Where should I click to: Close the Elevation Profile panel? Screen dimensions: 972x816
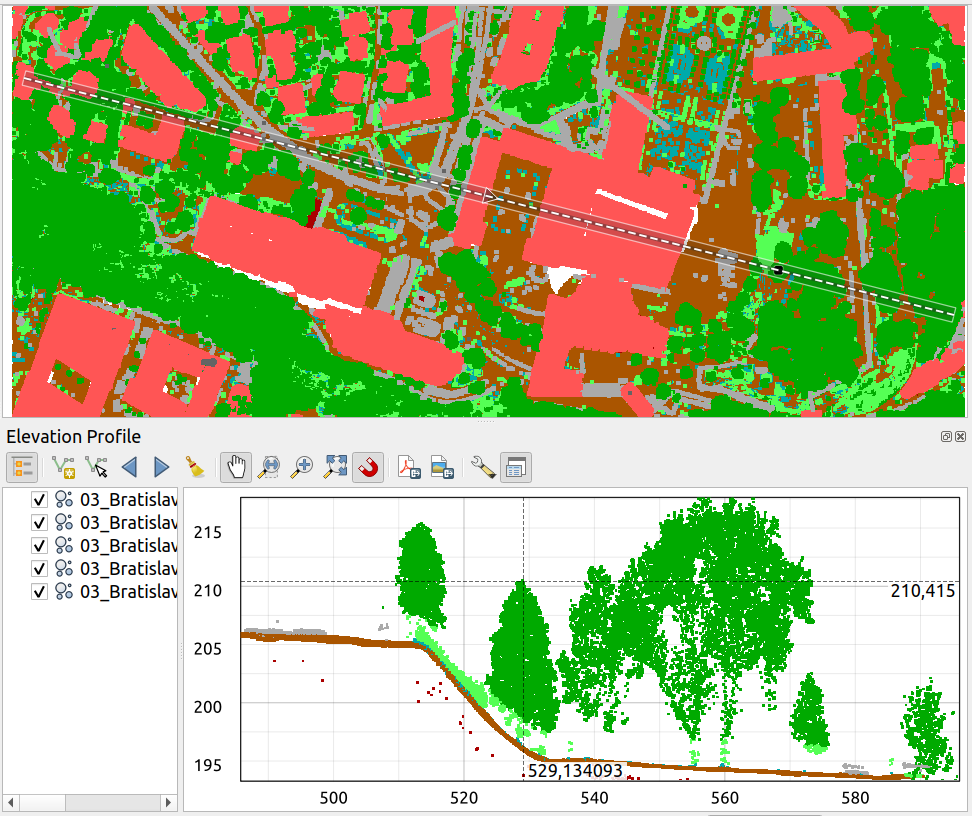click(x=960, y=437)
